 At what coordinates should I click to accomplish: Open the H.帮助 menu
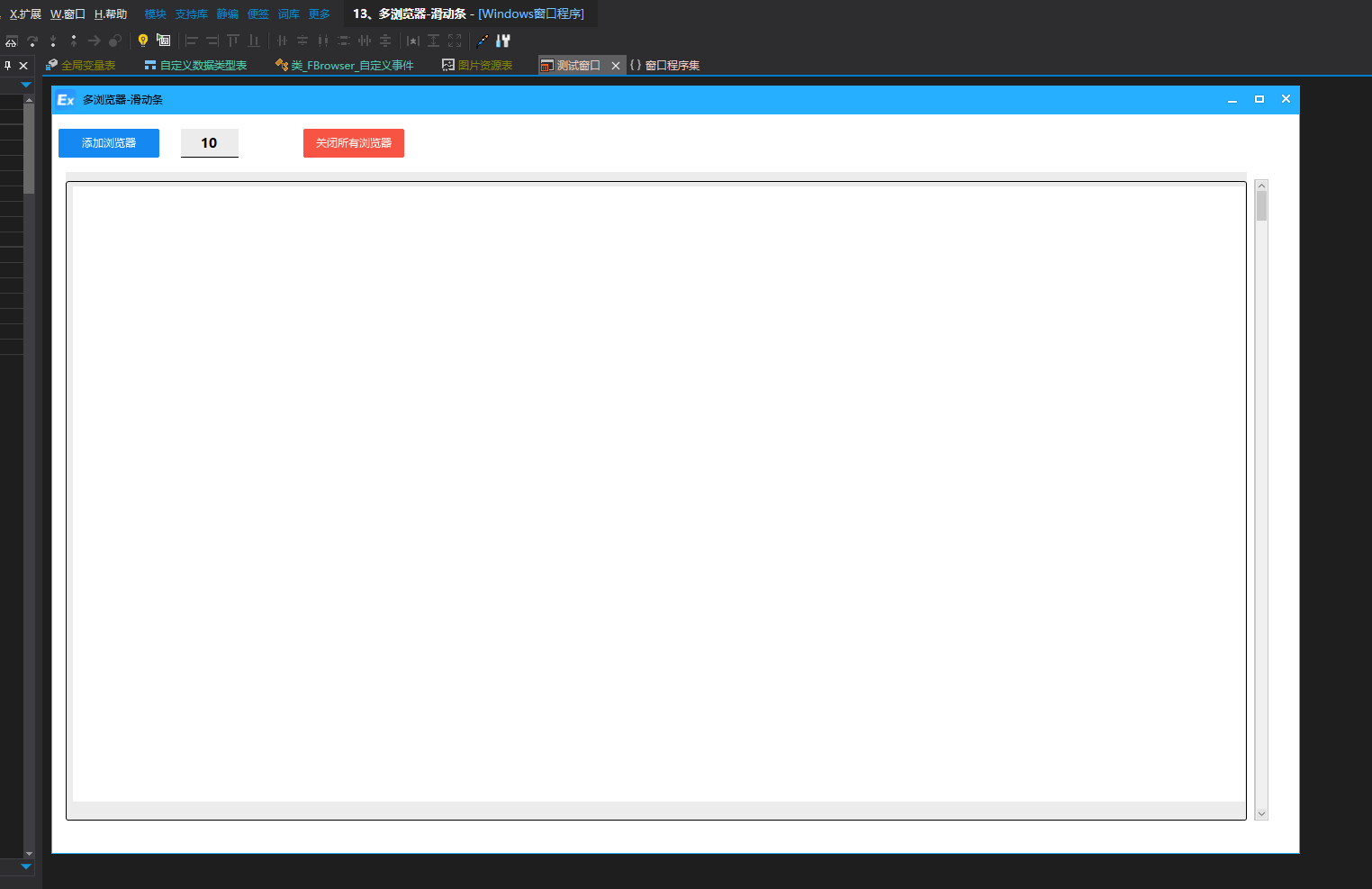click(111, 14)
